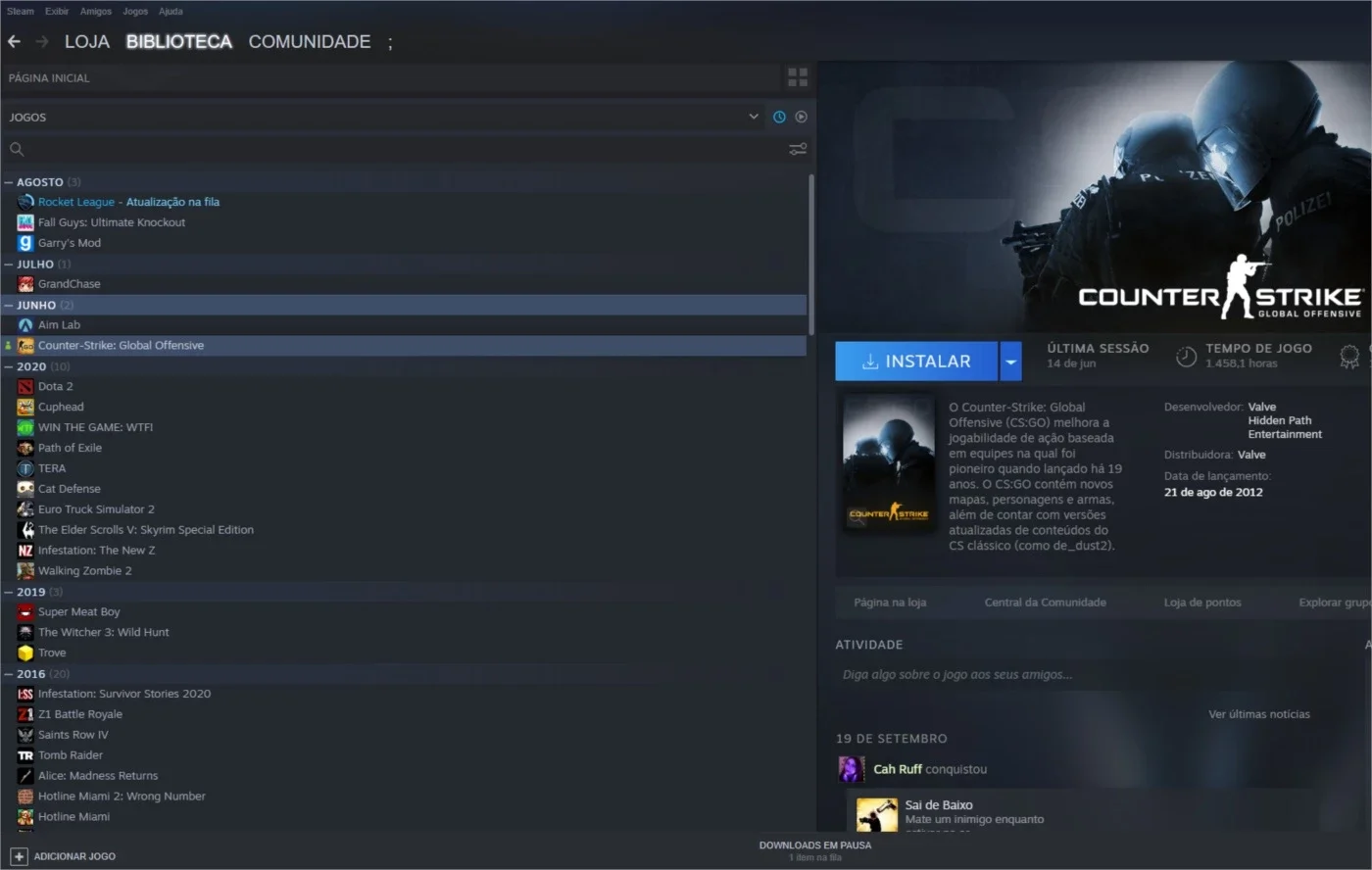Collapse the 2019 games group
Image resolution: width=1372 pixels, height=870 pixels.
click(8, 592)
